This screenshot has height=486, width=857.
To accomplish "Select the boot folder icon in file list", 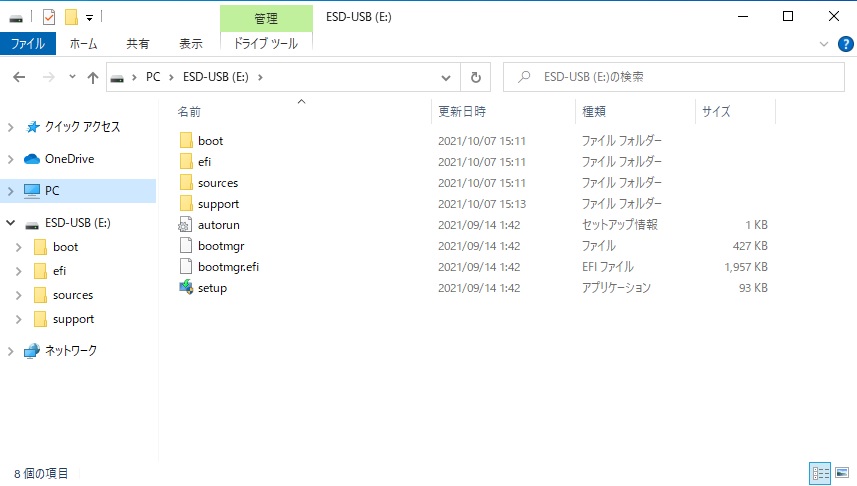I will (x=186, y=140).
